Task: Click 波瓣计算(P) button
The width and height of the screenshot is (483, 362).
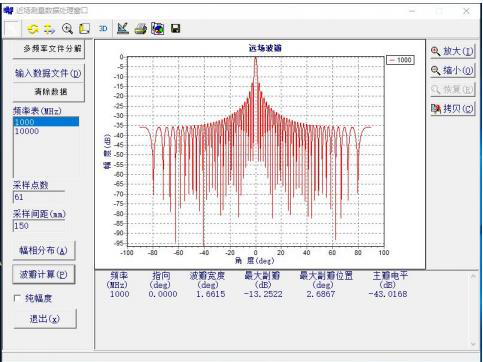Action: click(44, 274)
